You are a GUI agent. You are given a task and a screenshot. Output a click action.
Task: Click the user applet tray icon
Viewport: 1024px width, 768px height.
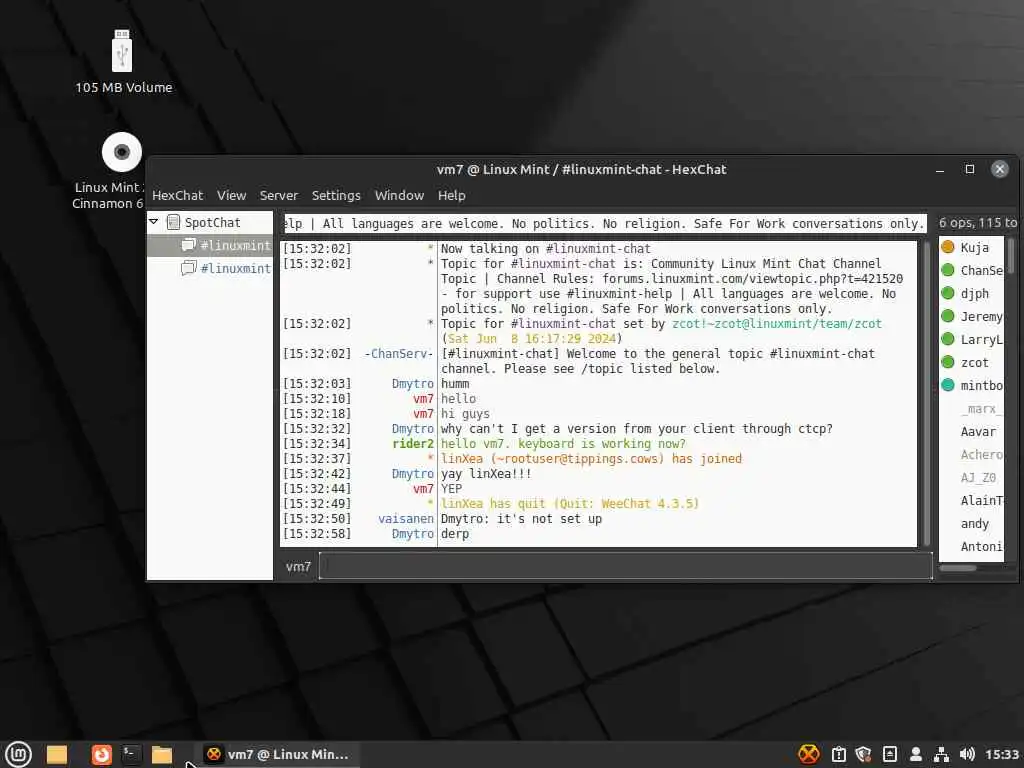click(916, 754)
